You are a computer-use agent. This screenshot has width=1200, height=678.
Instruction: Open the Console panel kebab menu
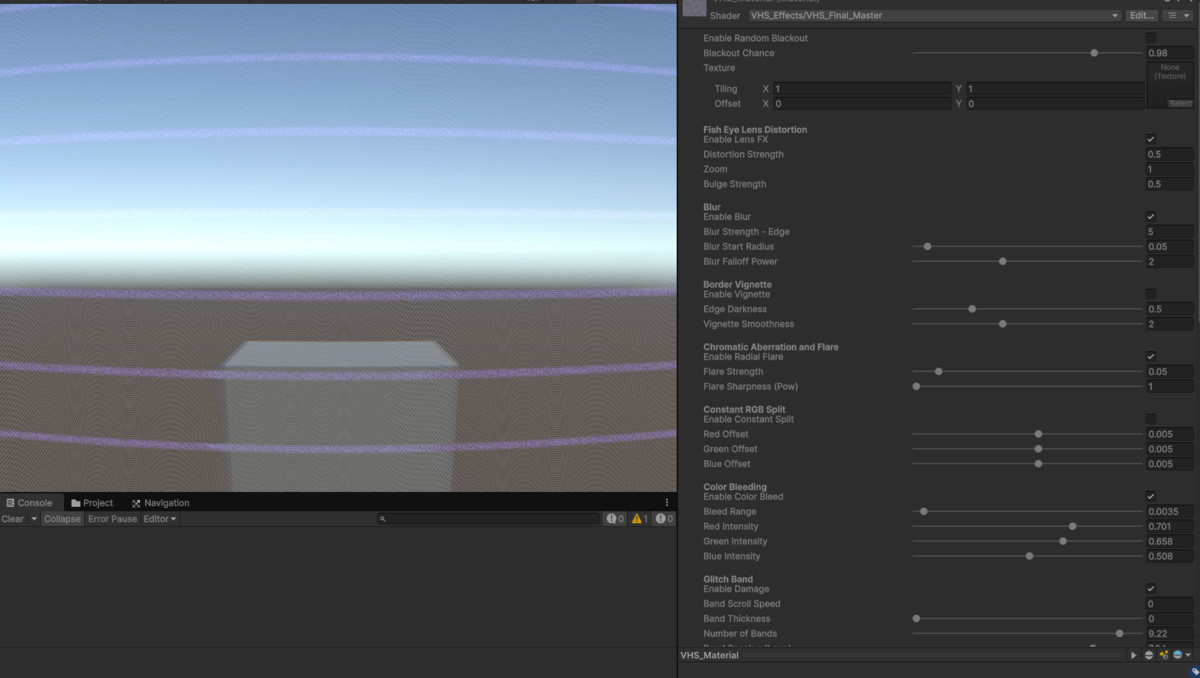667,503
